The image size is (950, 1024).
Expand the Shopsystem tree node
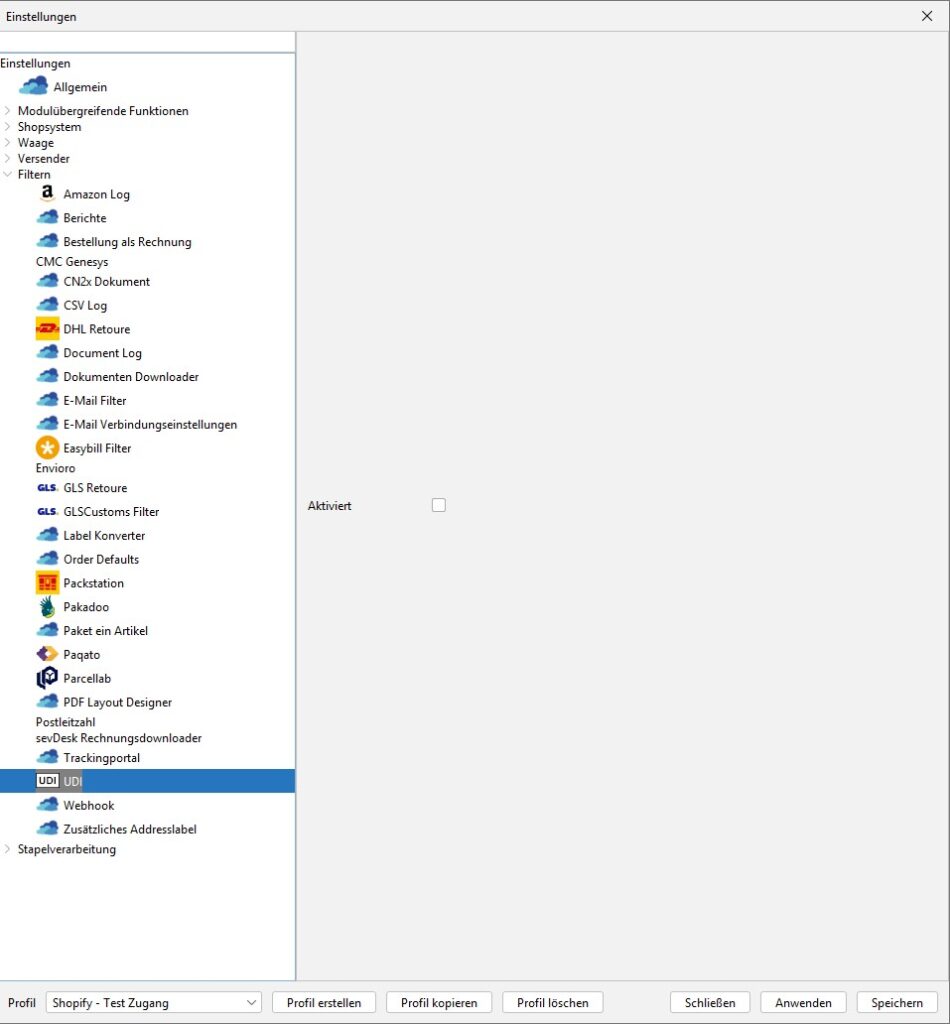[8, 127]
